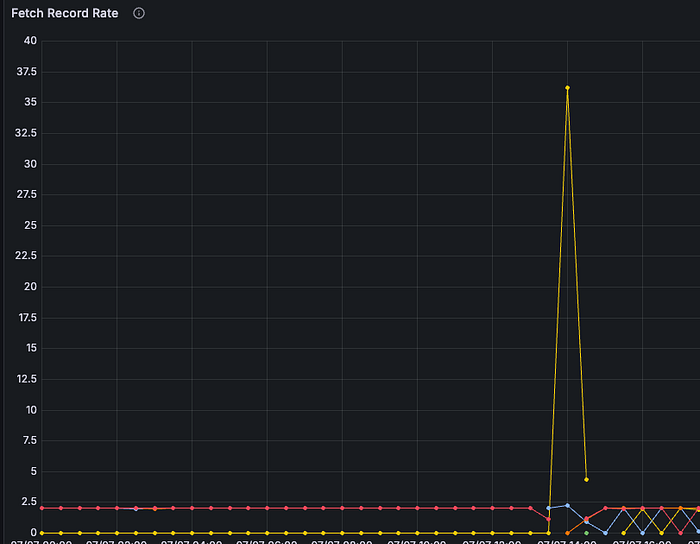Image resolution: width=700 pixels, height=544 pixels.
Task: Click the y-axis label 22.5
Action: (x=26, y=255)
